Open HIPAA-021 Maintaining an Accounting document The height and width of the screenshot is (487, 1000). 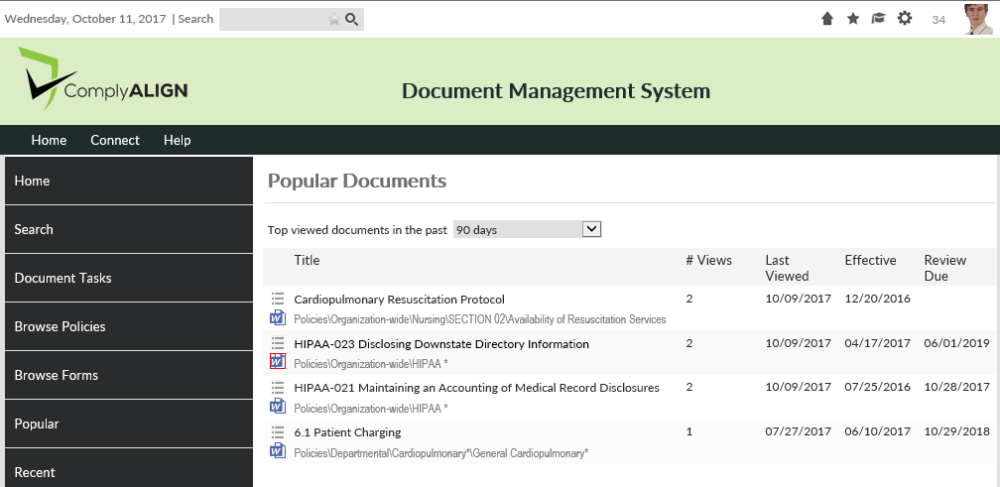(476, 388)
